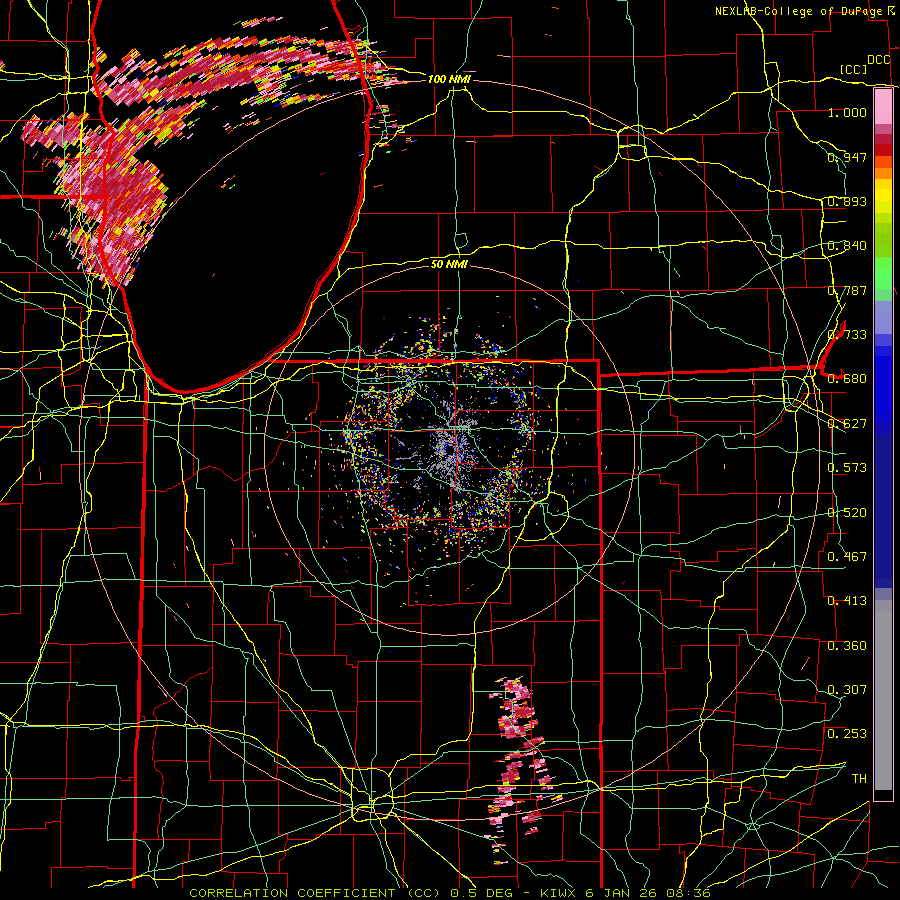Click the 0.733 legend value
The height and width of the screenshot is (900, 900).
847,335
